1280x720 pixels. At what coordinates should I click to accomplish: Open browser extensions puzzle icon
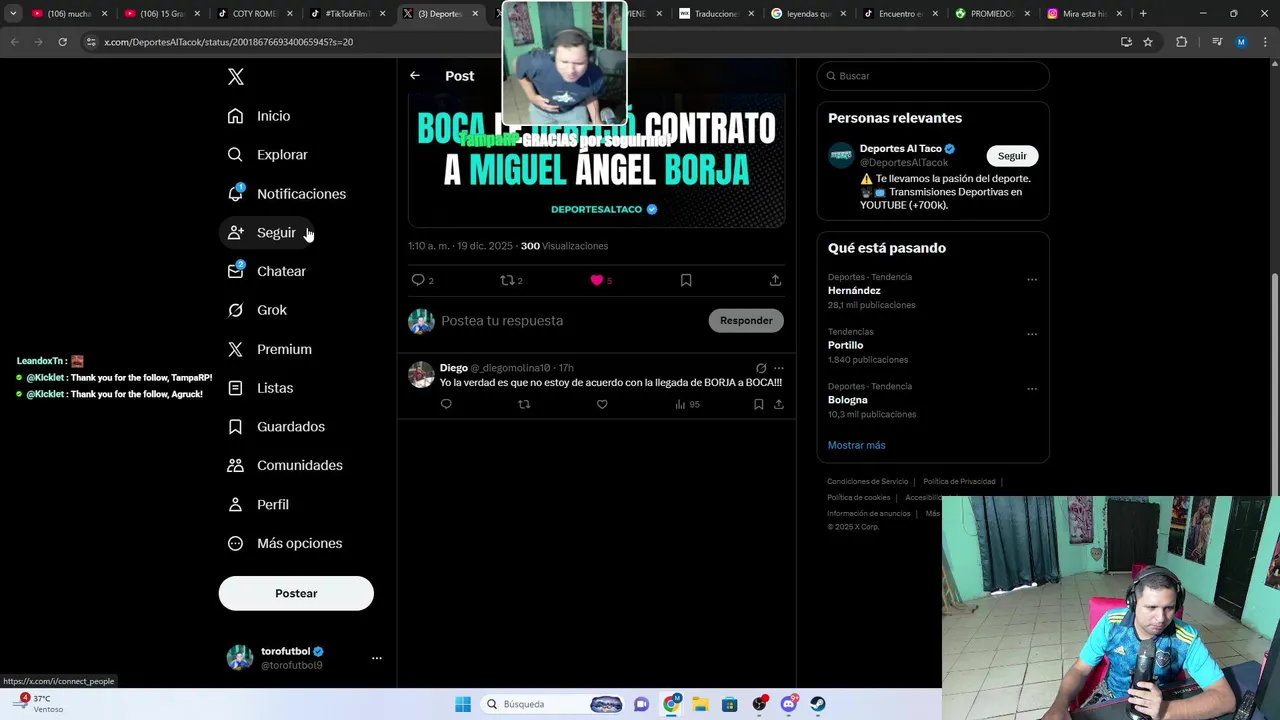click(1181, 42)
